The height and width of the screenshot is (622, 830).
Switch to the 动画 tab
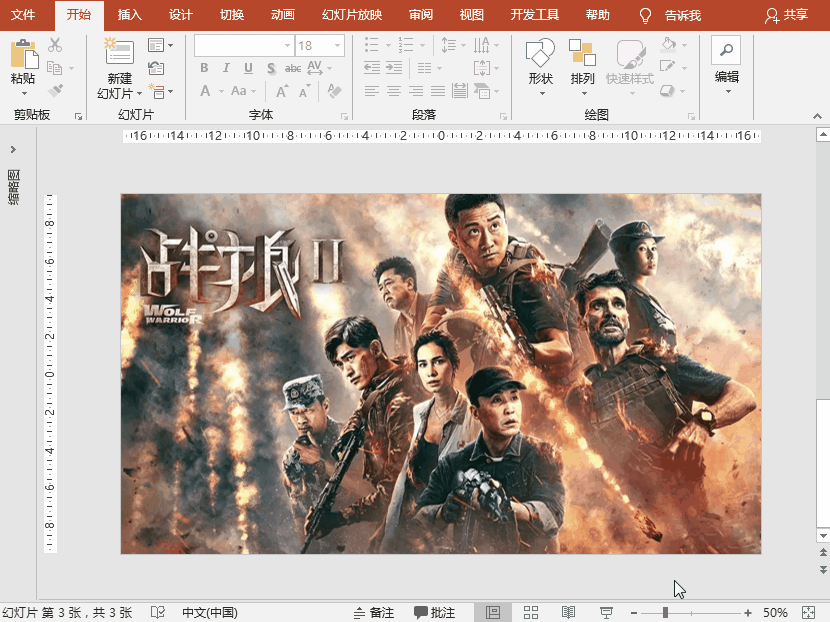coord(283,15)
